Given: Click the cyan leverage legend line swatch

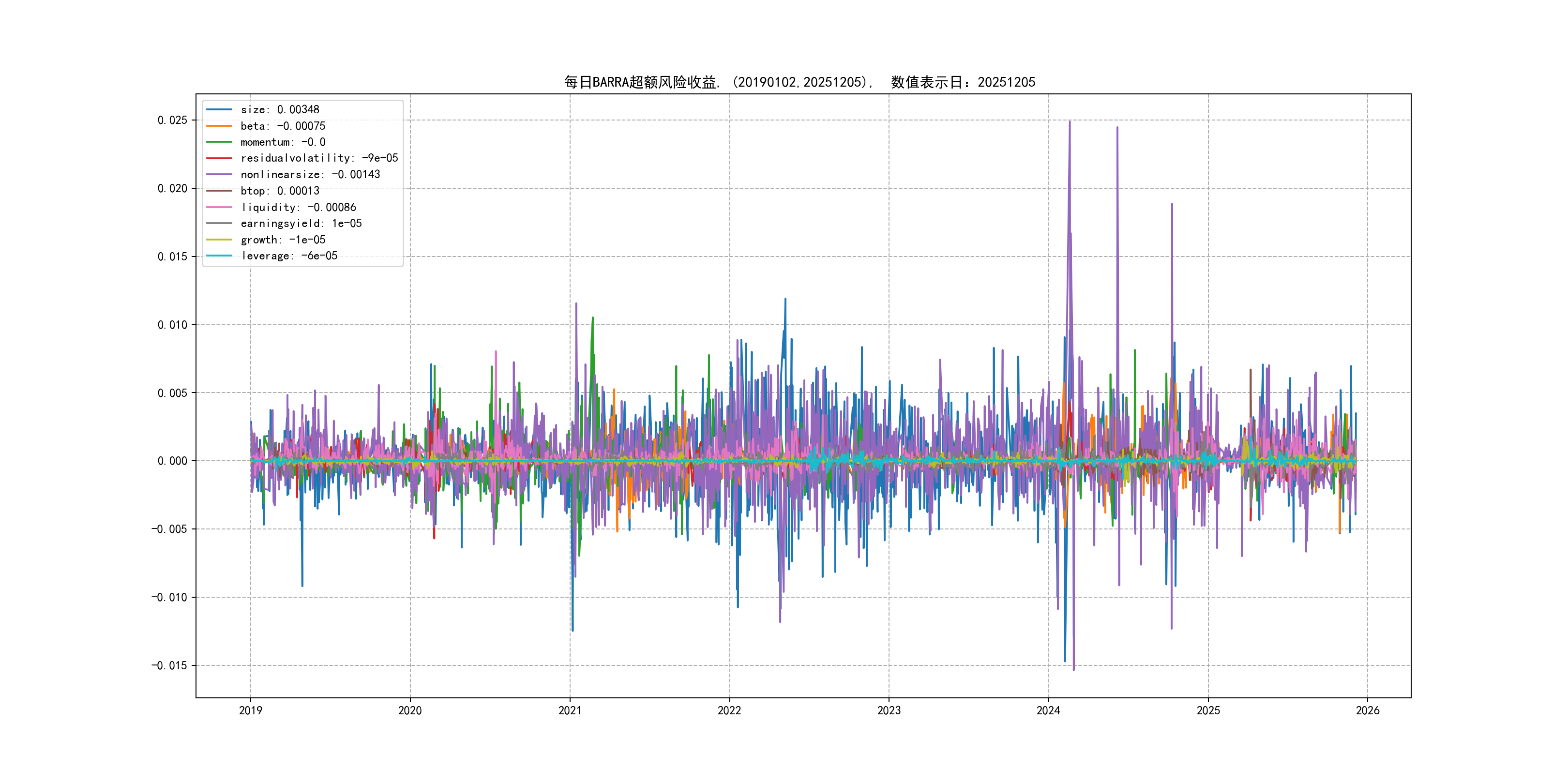Looking at the screenshot, I should 219,256.
